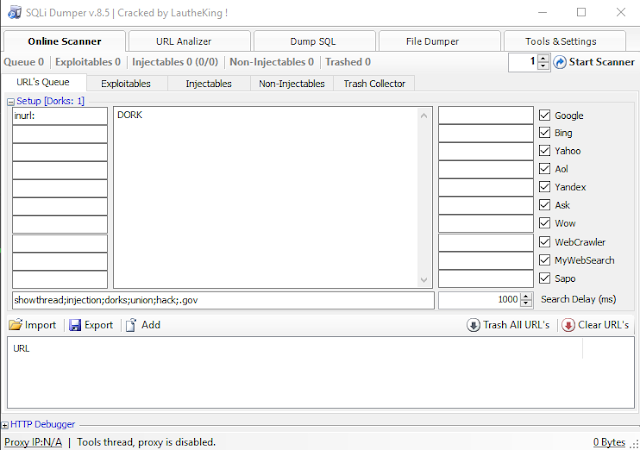Click the Clear URL's red icon
Image resolution: width=640 pixels, height=450 pixels.
[568, 325]
